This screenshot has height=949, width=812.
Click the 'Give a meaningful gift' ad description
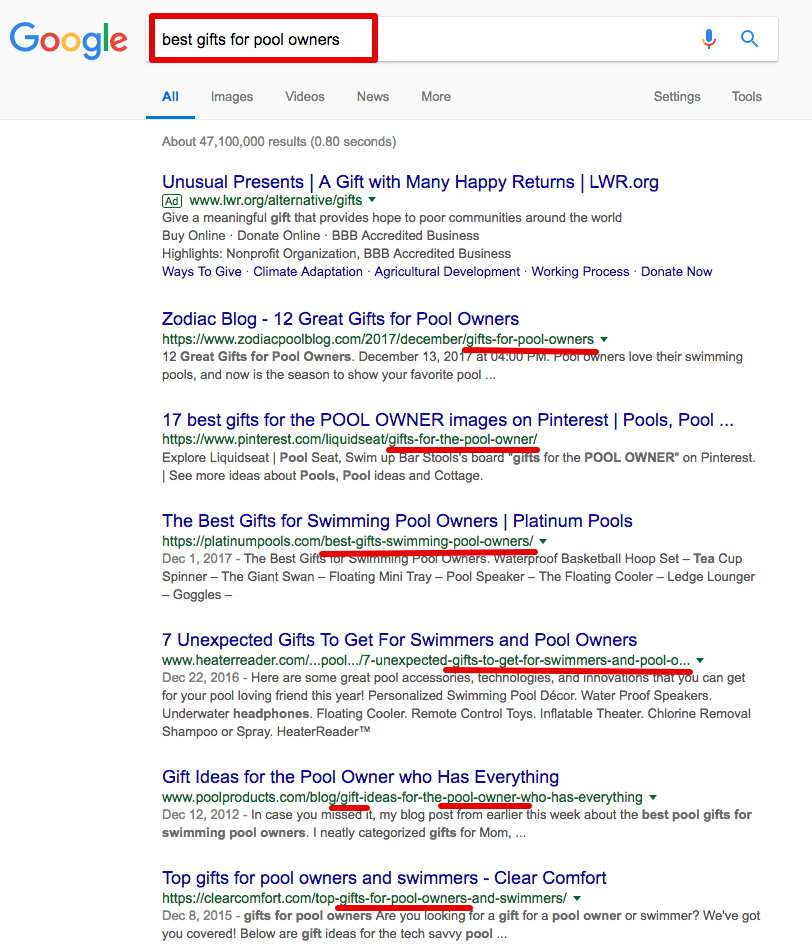(x=392, y=218)
